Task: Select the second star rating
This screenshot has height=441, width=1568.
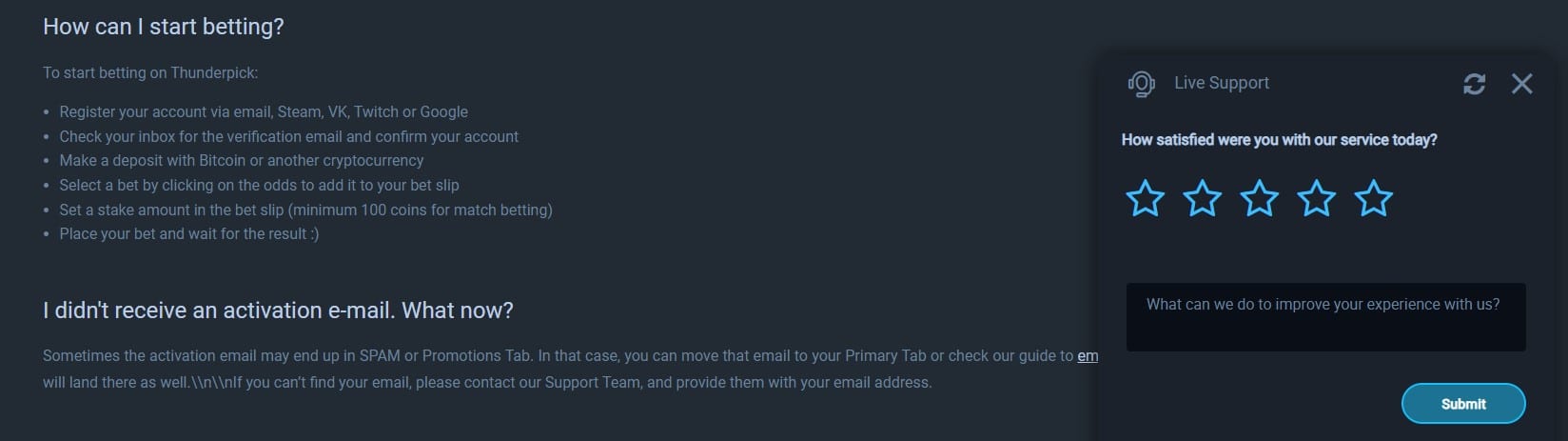Action: pyautogui.click(x=1202, y=199)
